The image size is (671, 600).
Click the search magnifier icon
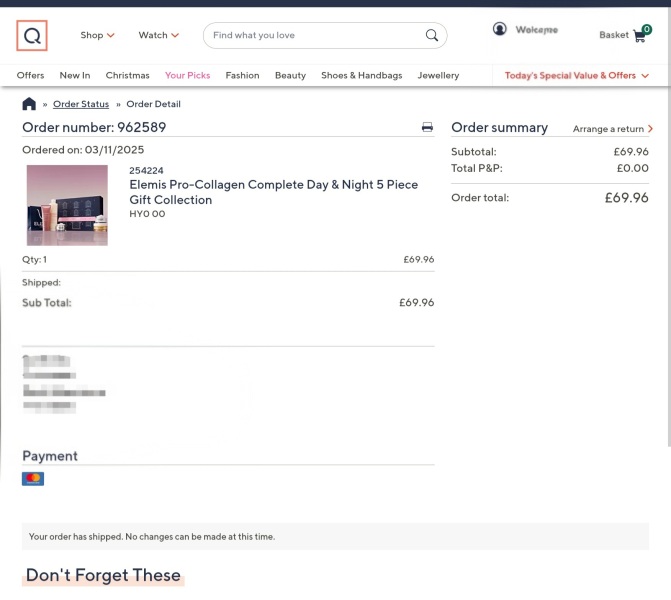pos(432,35)
